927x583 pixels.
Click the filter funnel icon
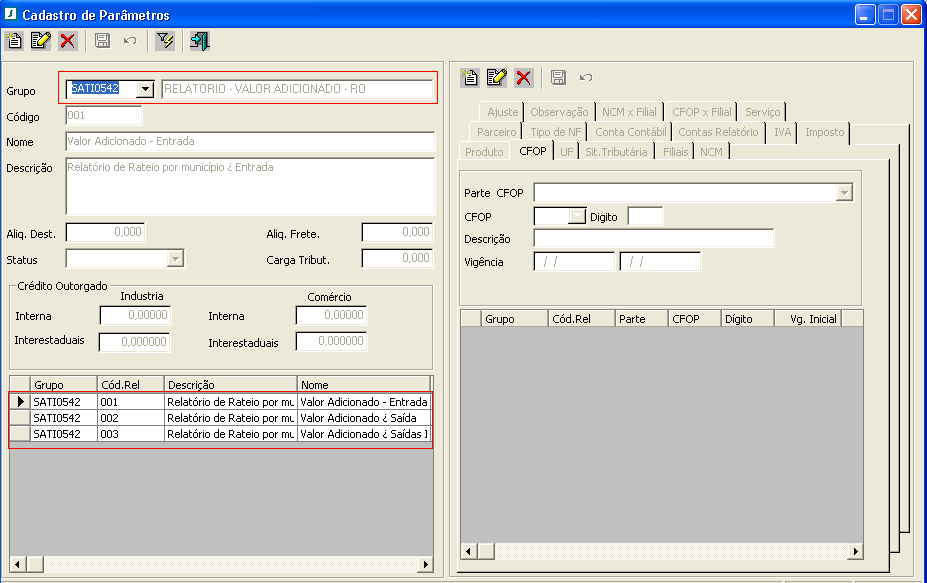click(165, 41)
